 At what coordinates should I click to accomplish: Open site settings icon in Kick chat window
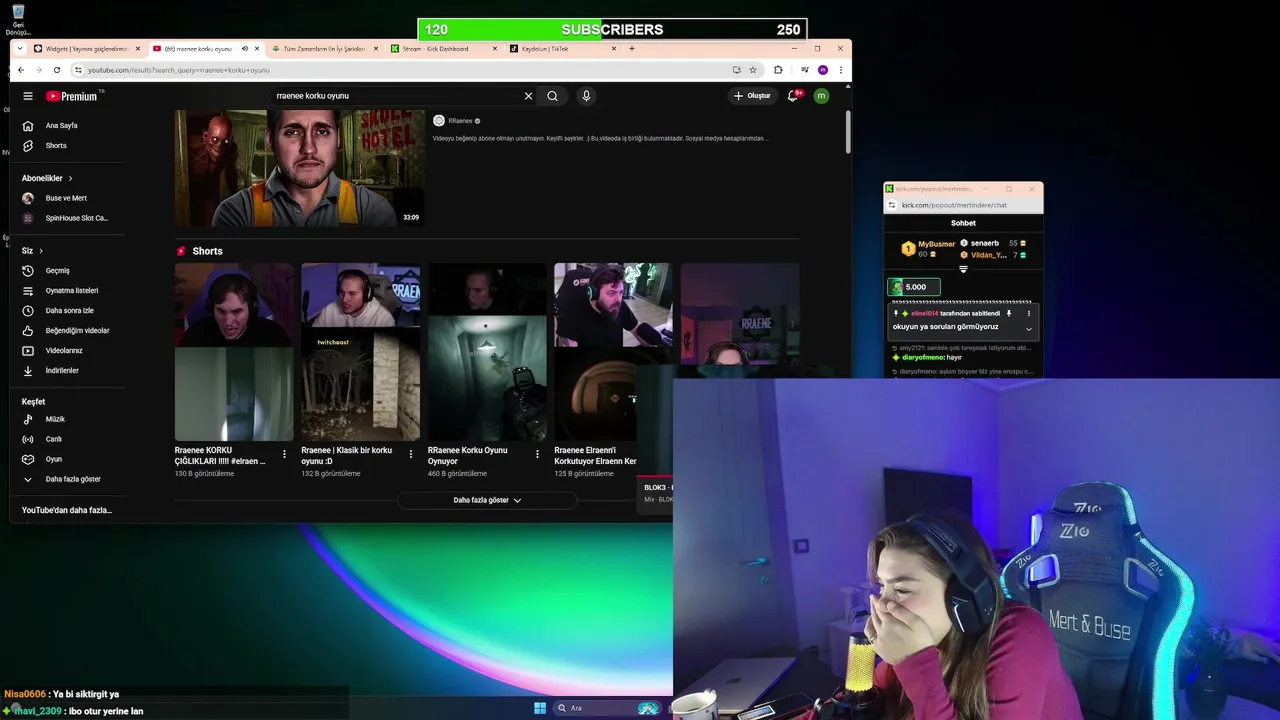point(892,205)
